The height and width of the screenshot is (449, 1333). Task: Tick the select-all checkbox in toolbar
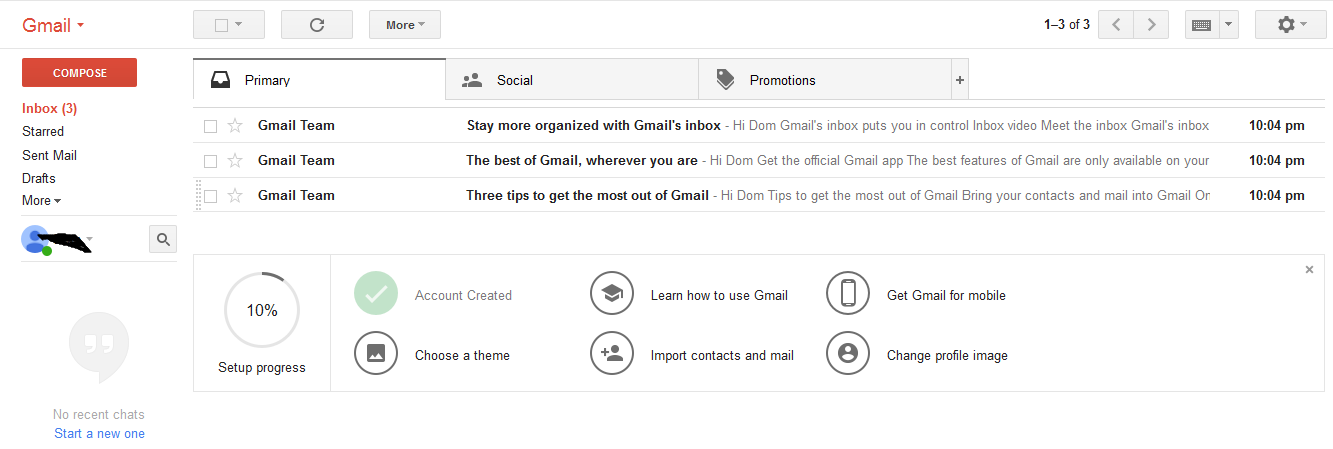pos(222,25)
